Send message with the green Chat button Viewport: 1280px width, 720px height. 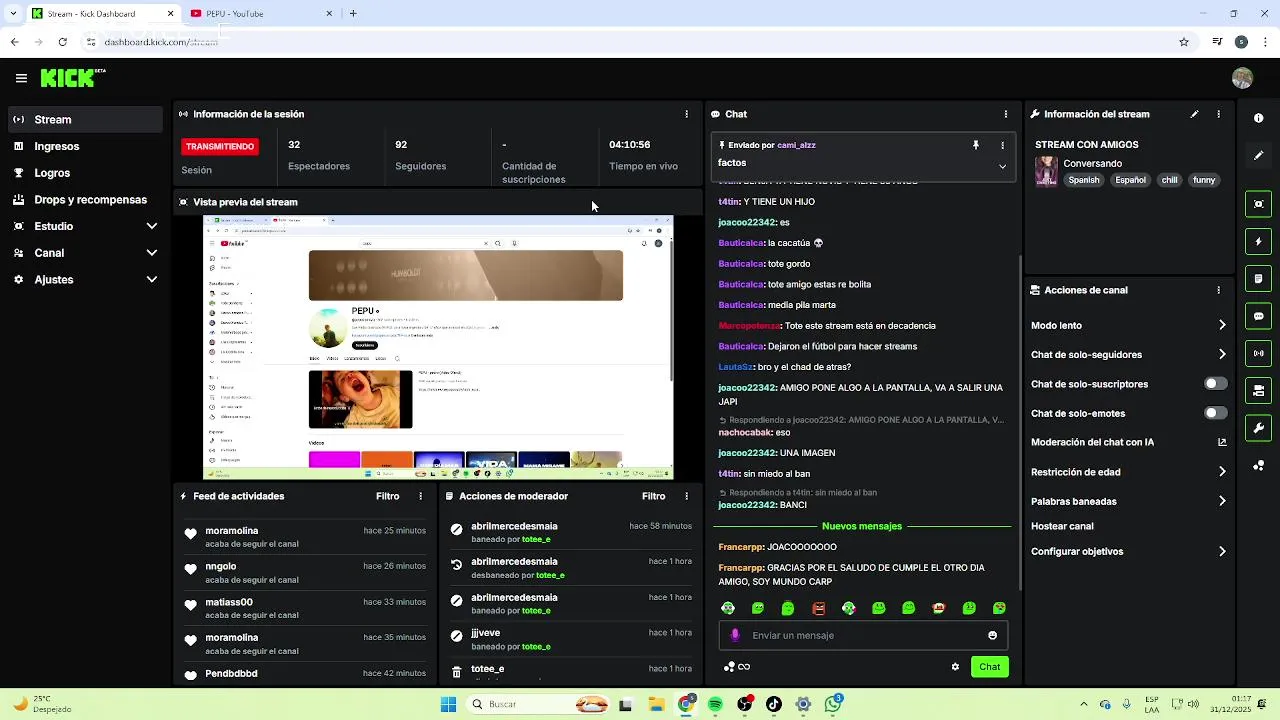point(989,667)
